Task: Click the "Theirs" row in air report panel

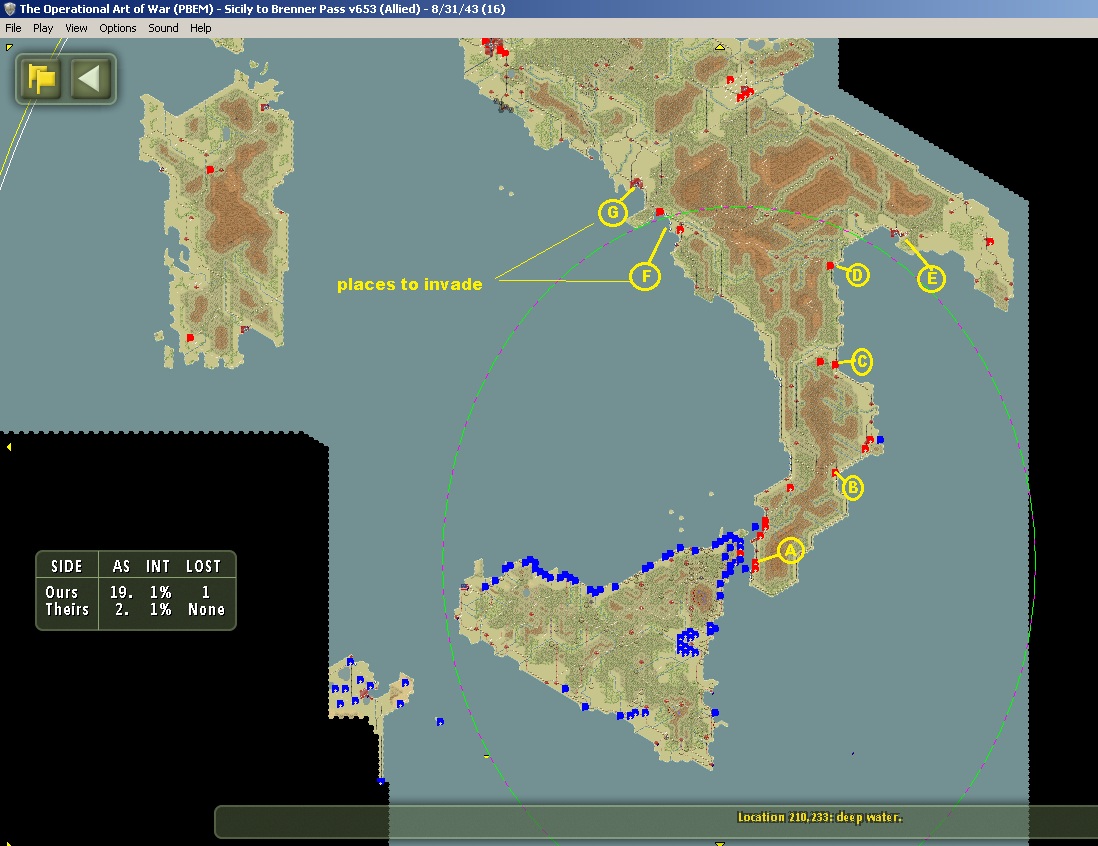Action: click(x=136, y=609)
